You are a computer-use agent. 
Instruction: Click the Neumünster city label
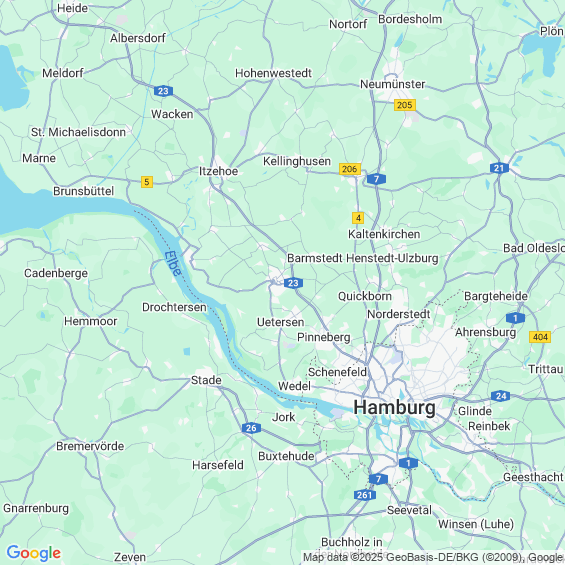392,84
